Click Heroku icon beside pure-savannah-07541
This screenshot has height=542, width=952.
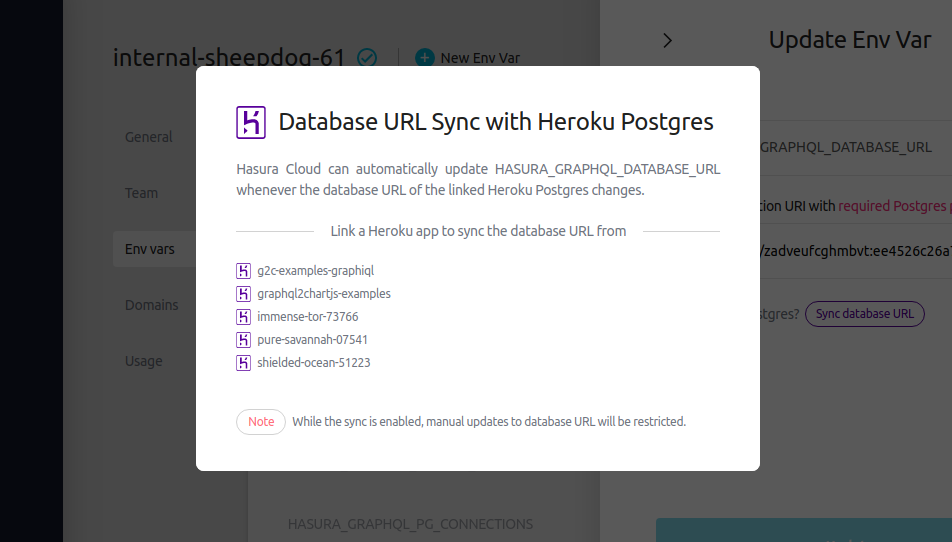(x=243, y=340)
